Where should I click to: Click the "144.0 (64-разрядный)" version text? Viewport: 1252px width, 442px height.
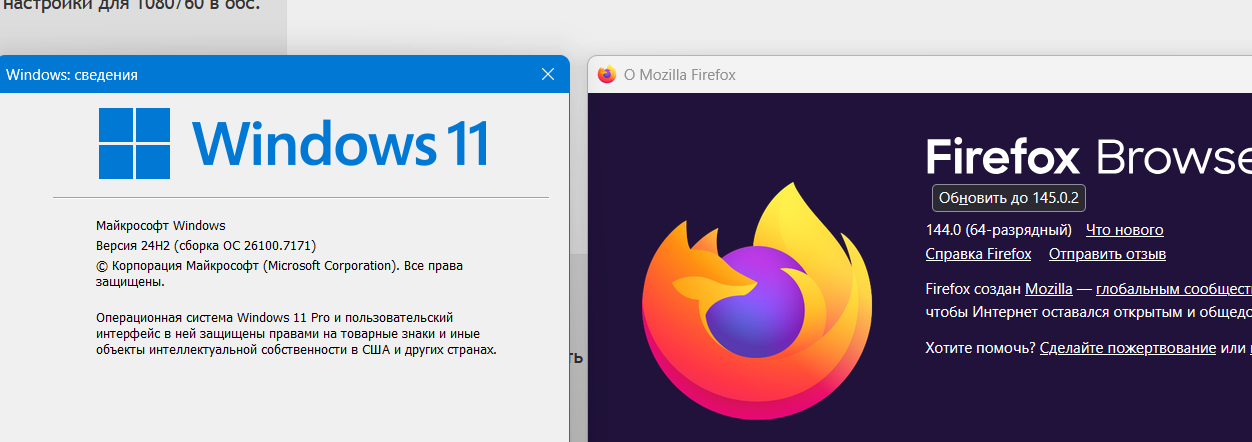click(x=999, y=230)
